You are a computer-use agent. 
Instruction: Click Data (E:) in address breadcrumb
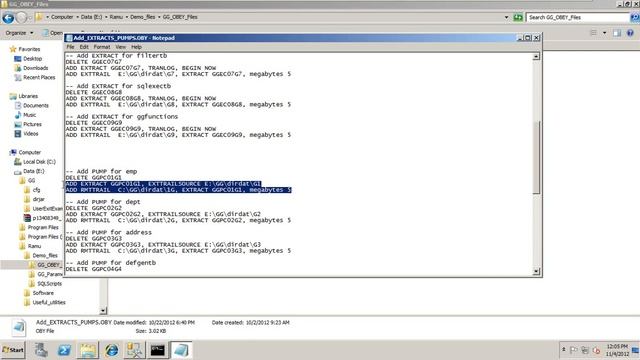click(x=91, y=17)
